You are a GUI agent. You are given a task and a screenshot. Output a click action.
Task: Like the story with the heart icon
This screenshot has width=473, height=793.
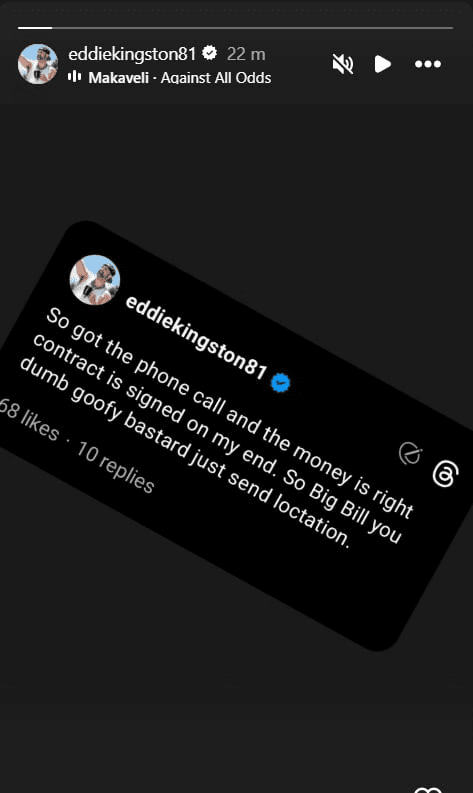(x=428, y=790)
